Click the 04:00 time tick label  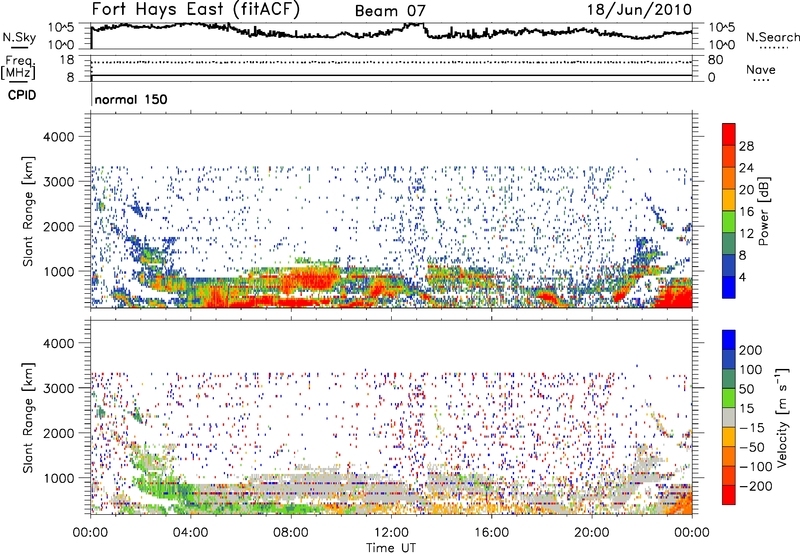coord(190,533)
